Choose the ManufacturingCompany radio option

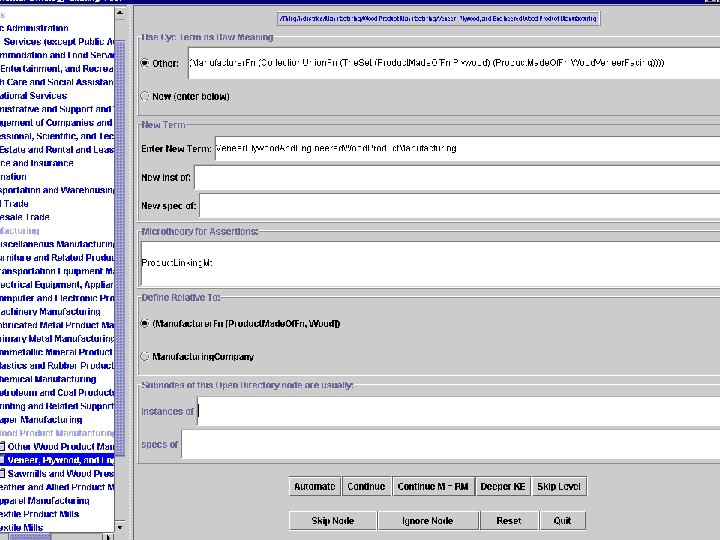[145, 356]
